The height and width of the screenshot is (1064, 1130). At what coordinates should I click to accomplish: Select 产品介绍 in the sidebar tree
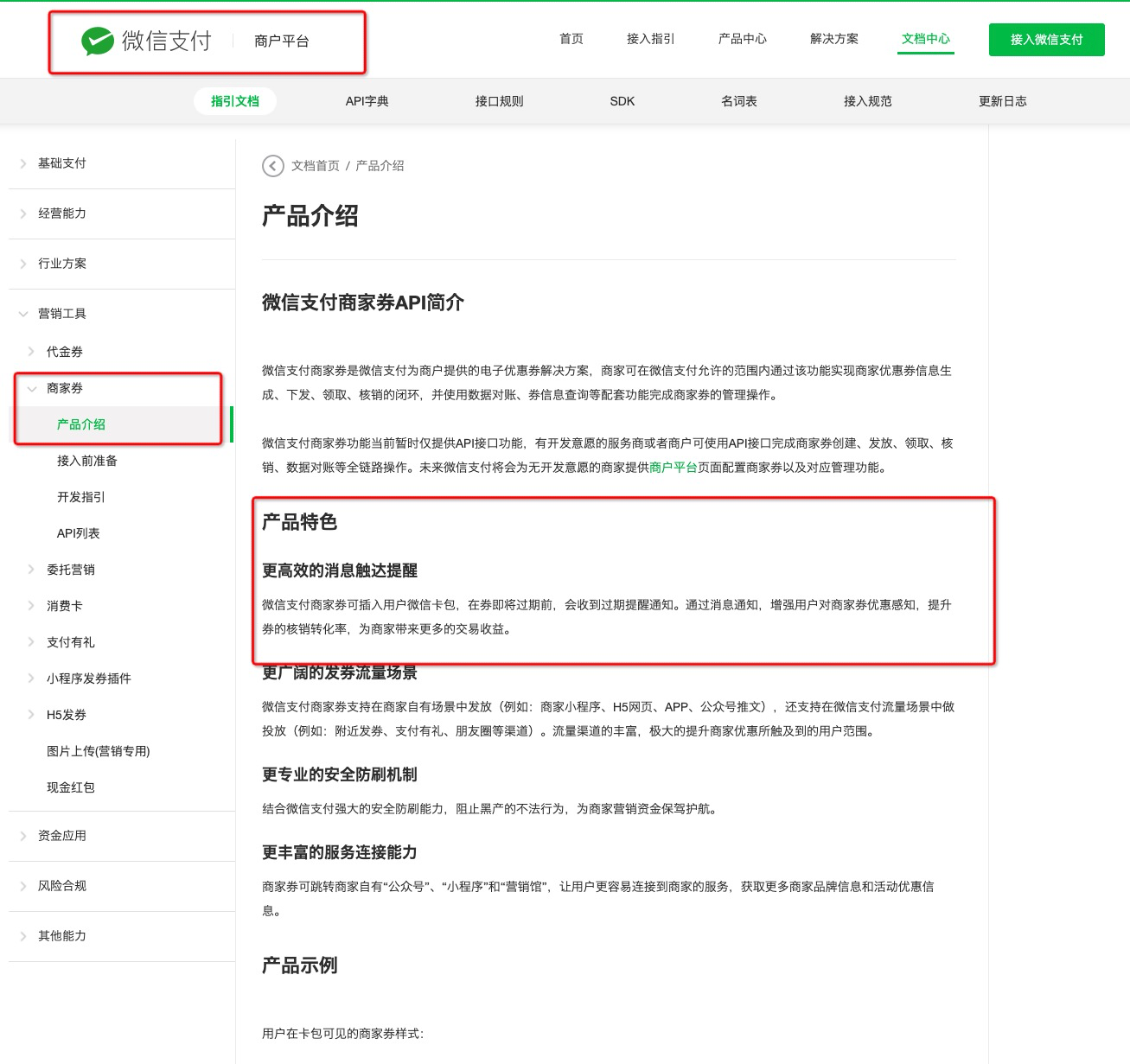pyautogui.click(x=81, y=424)
